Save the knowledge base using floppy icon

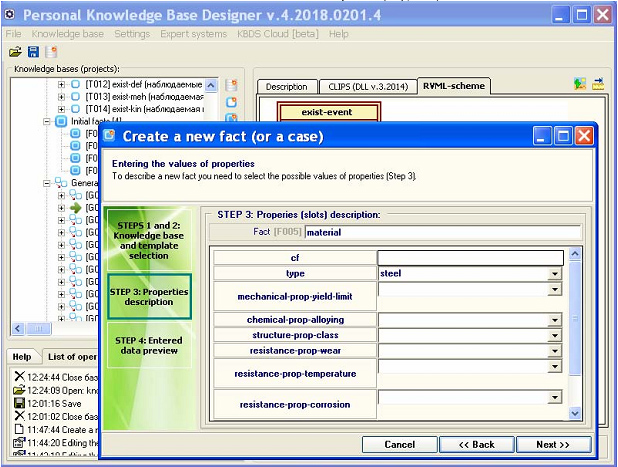click(33, 52)
